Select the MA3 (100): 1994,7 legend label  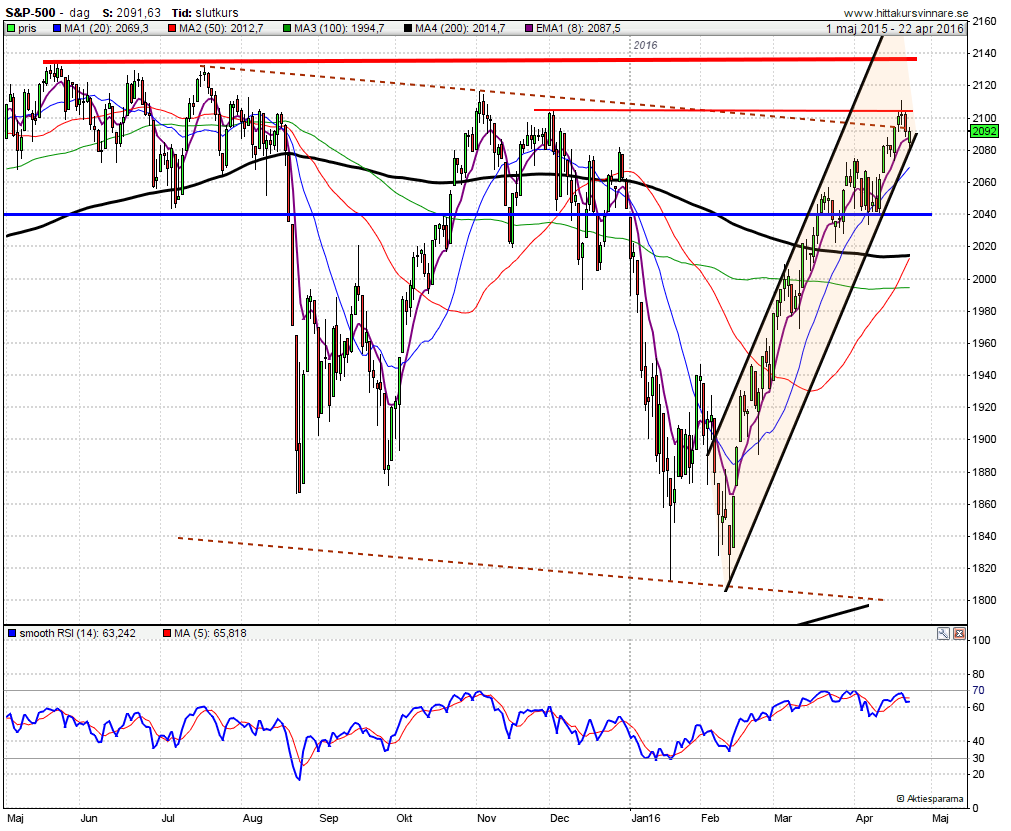click(339, 28)
